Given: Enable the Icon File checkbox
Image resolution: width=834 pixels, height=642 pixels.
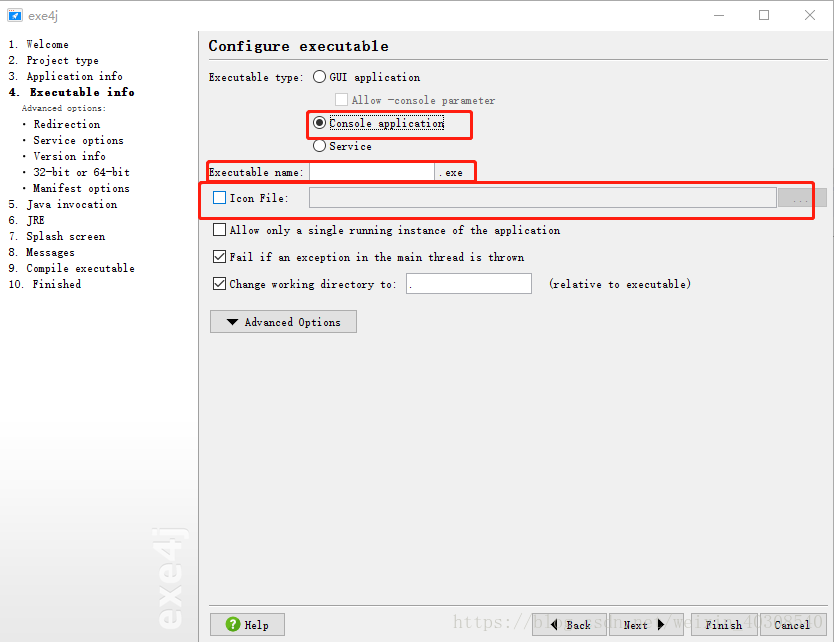Looking at the screenshot, I should click(x=219, y=198).
